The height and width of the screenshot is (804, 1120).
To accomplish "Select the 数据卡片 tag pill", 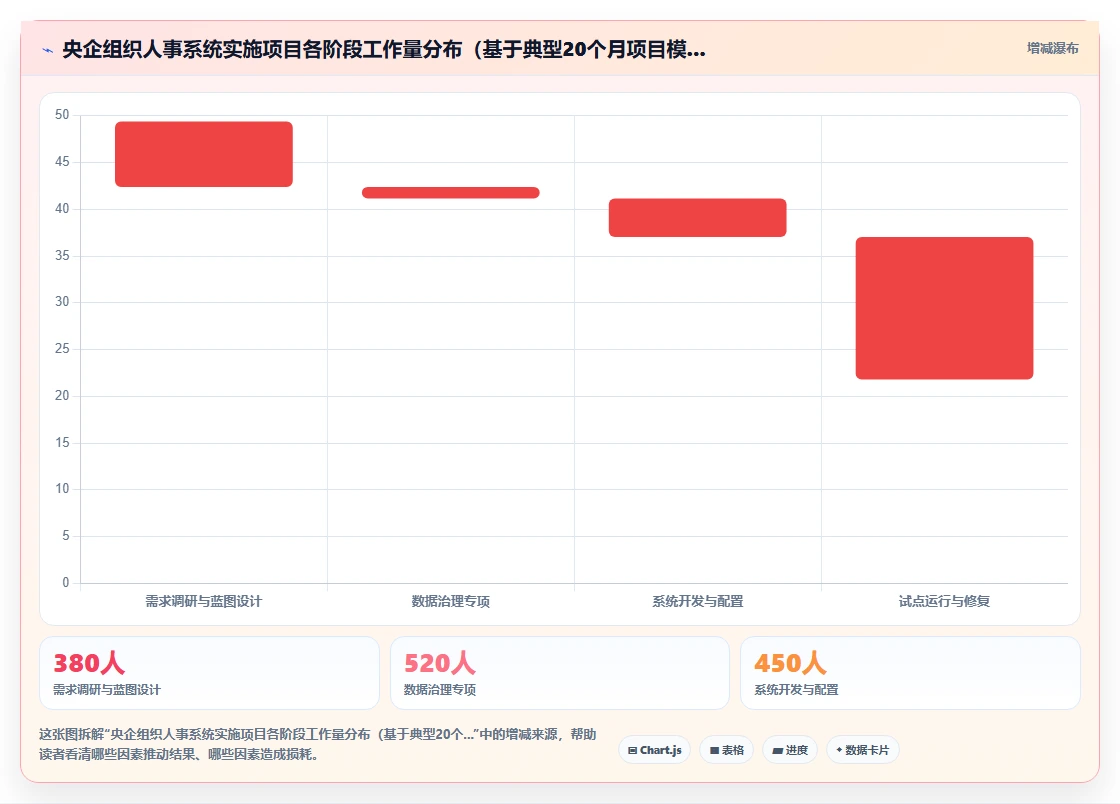I will click(863, 750).
